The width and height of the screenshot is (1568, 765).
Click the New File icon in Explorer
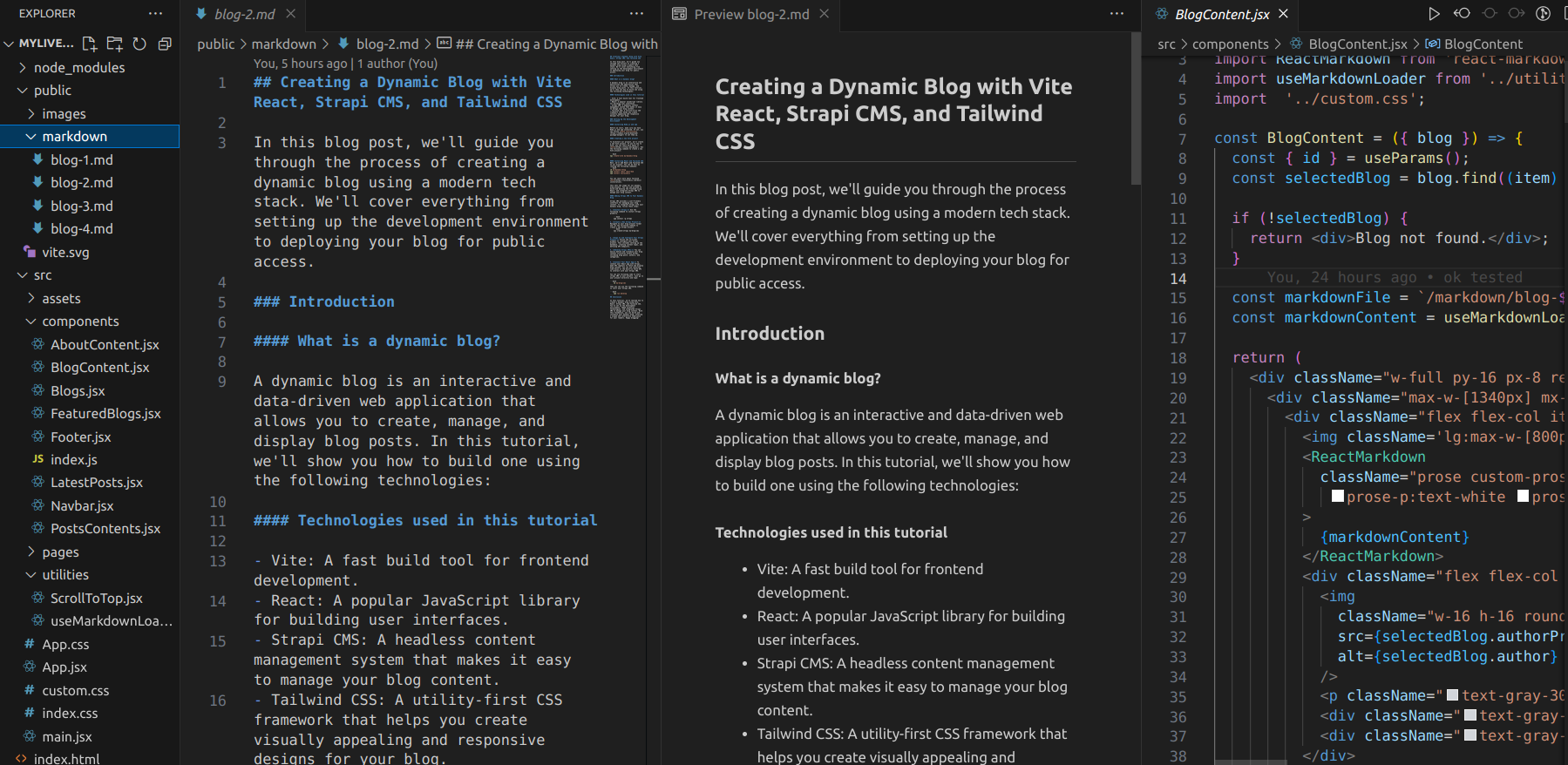point(89,44)
